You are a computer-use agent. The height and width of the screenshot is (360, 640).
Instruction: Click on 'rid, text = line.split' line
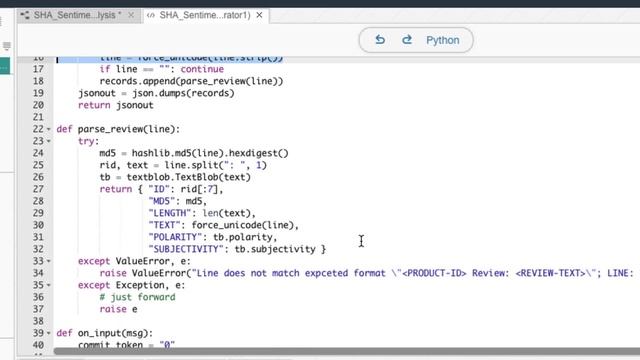183,165
